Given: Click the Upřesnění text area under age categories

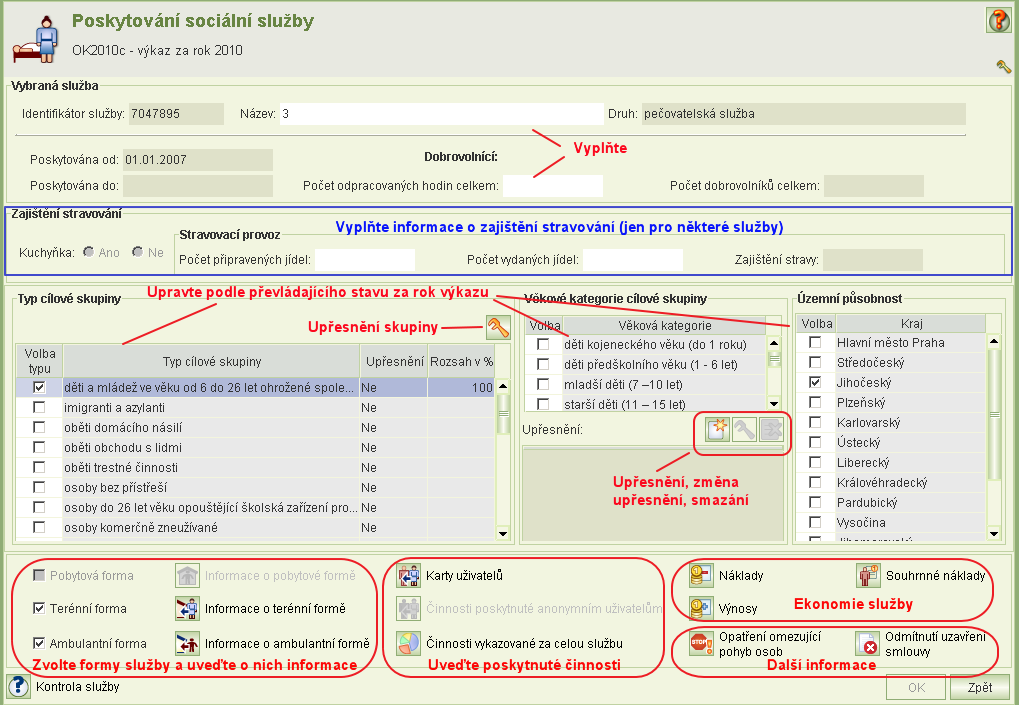Looking at the screenshot, I should [x=653, y=495].
